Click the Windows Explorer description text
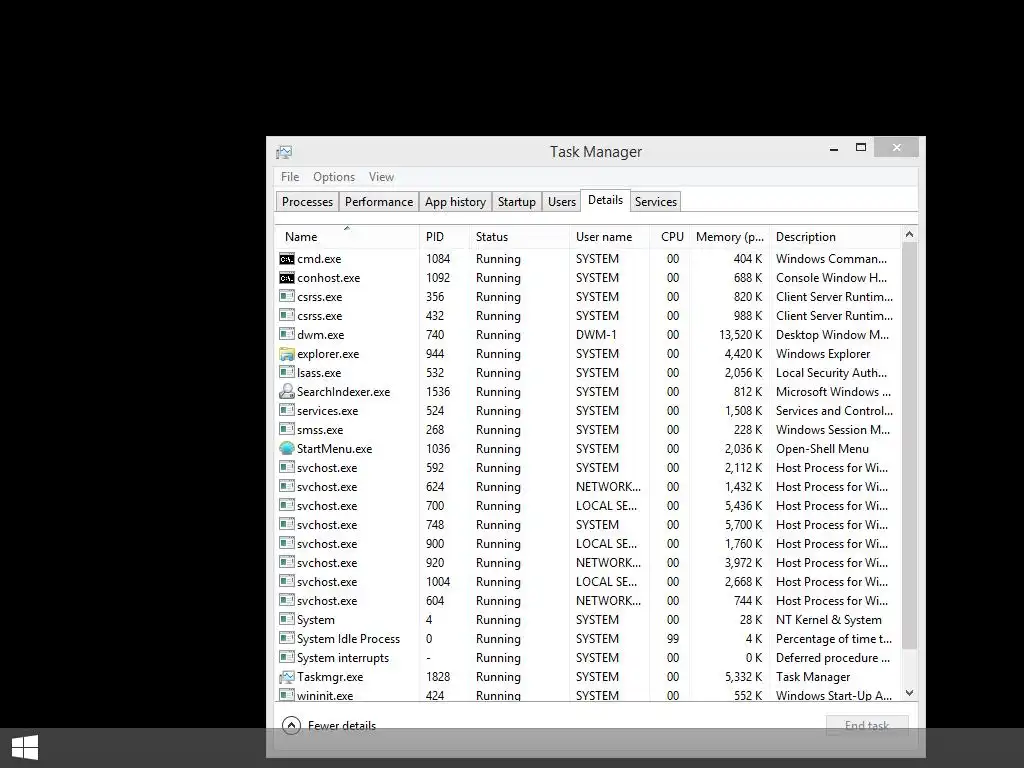Viewport: 1024px width, 768px height. [x=823, y=353]
